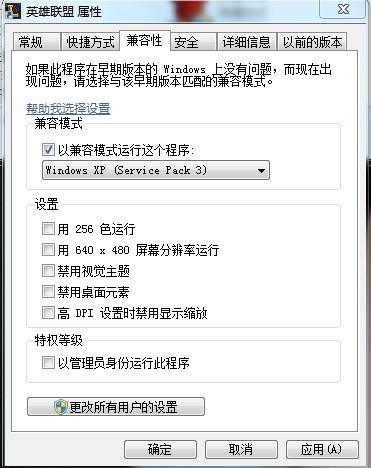The image size is (371, 468).
Task: Open the Windows XP (Service Pack 3) dropdown
Action: [156, 170]
